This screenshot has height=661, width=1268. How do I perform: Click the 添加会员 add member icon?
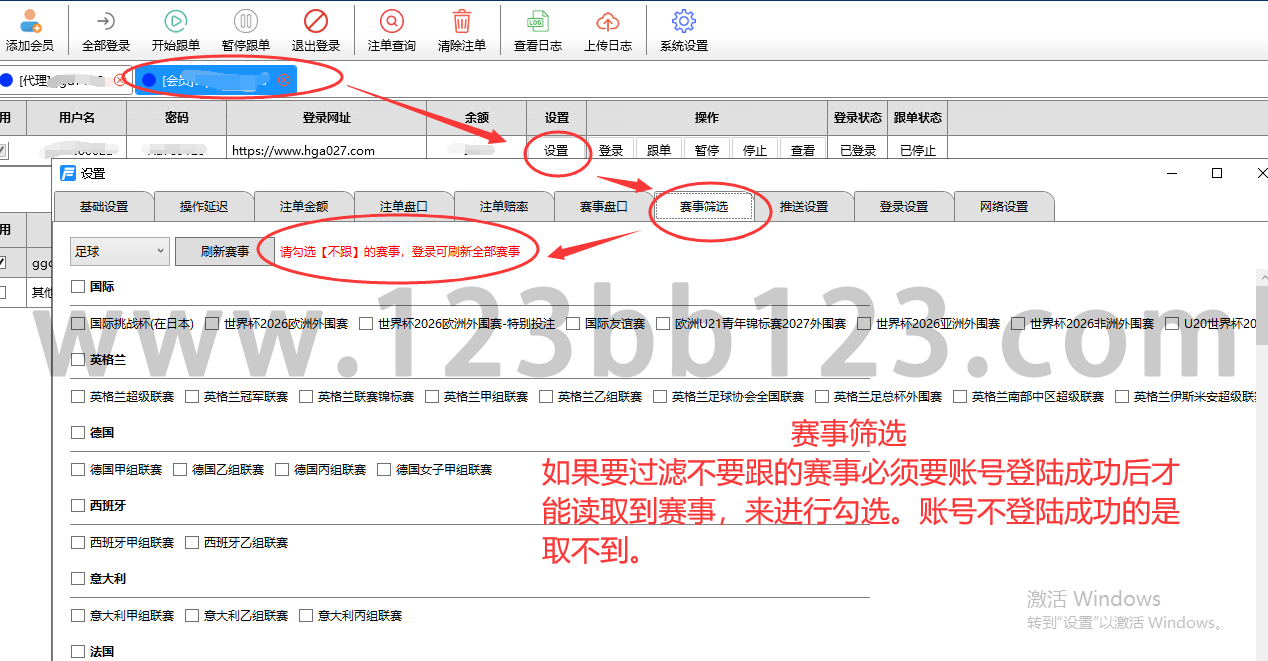pos(30,22)
